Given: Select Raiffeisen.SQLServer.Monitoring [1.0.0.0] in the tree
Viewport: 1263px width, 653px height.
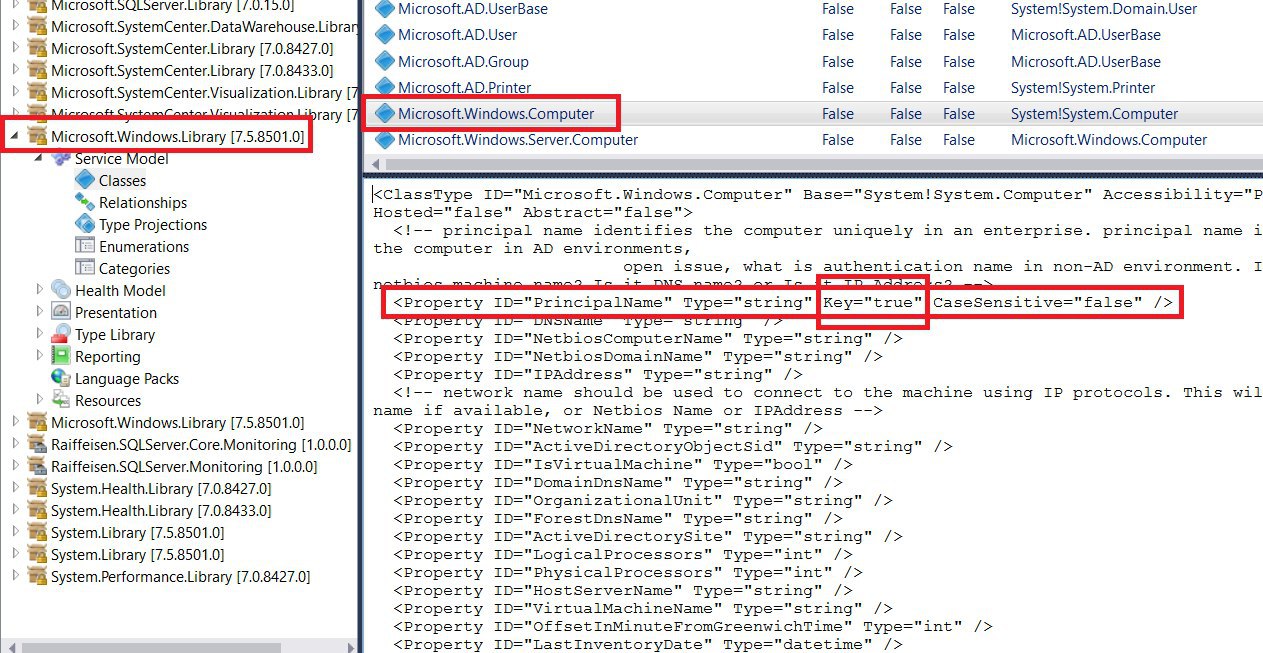Looking at the screenshot, I should coord(184,467).
